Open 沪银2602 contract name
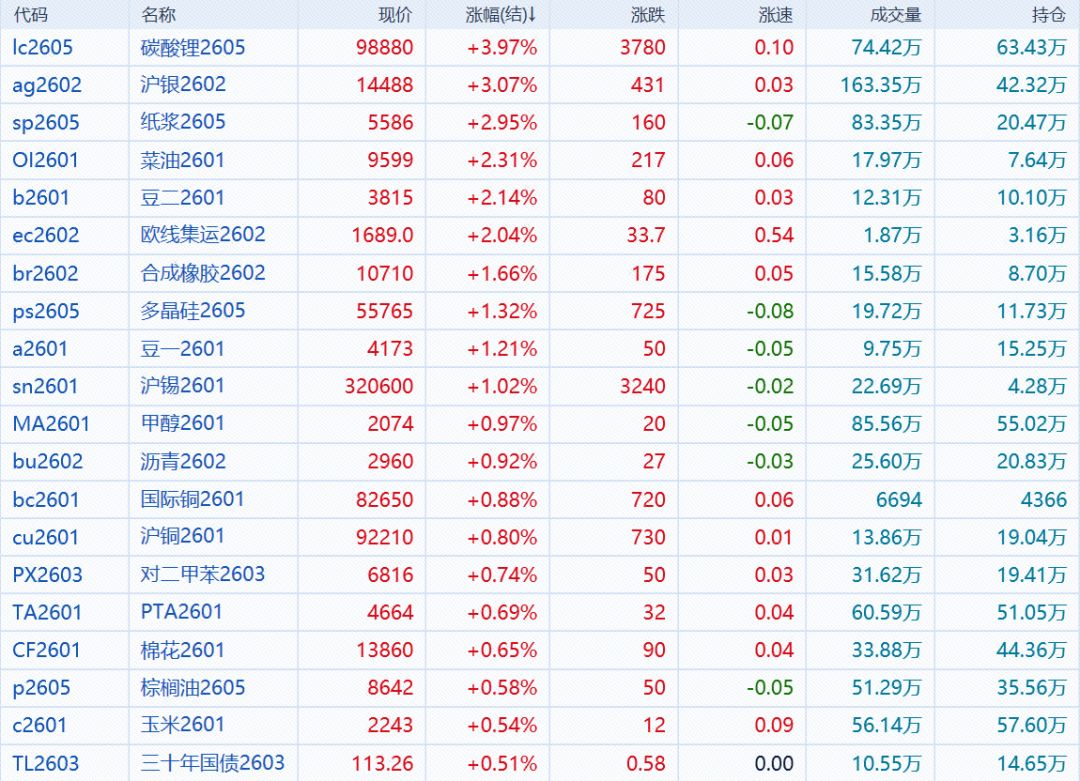Viewport: 1080px width, 781px height. pos(183,85)
